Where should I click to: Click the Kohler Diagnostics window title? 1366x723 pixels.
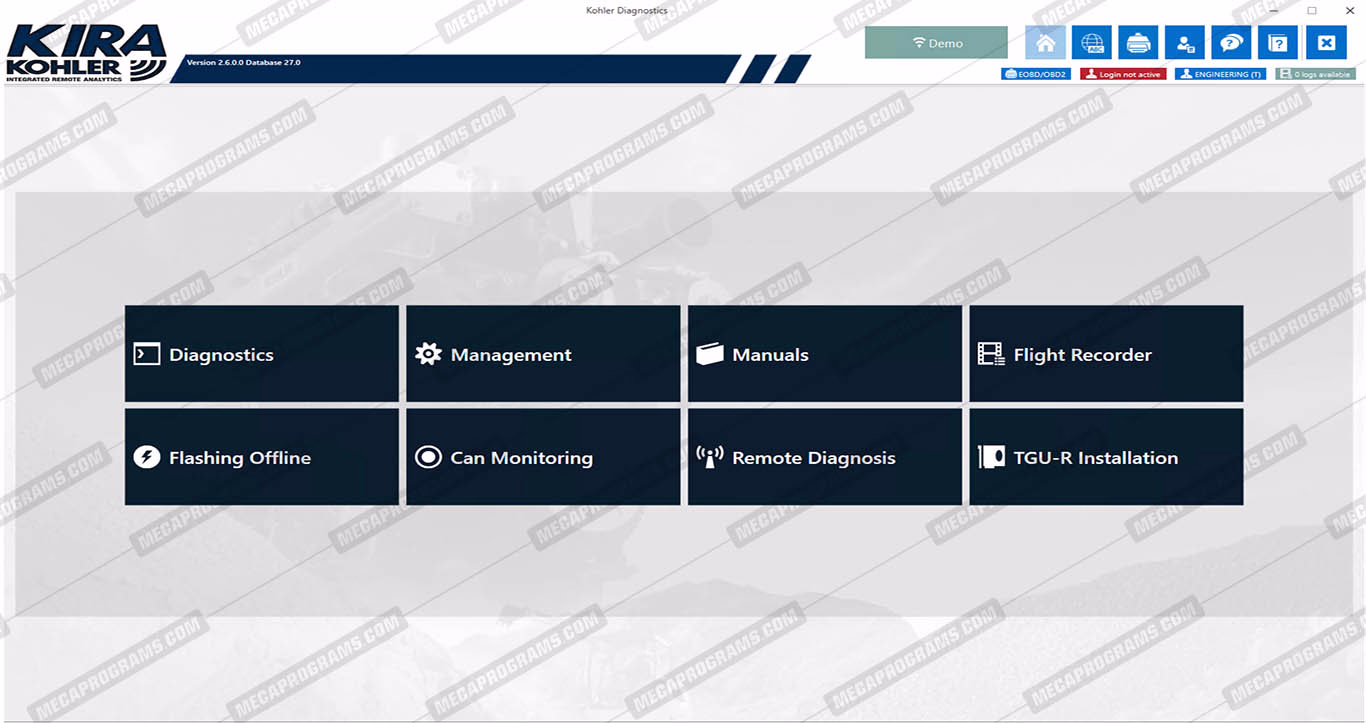tap(626, 11)
